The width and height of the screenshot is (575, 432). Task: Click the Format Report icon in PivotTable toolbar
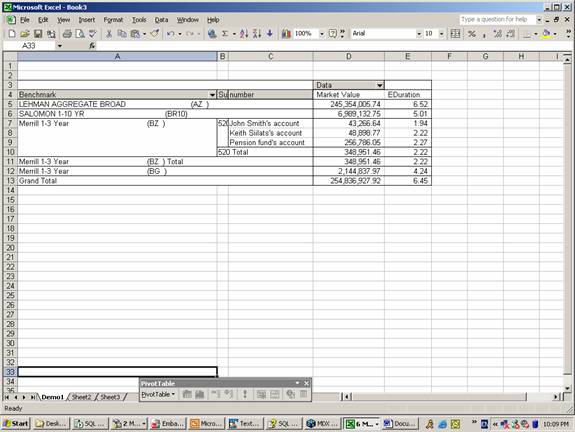click(x=187, y=394)
